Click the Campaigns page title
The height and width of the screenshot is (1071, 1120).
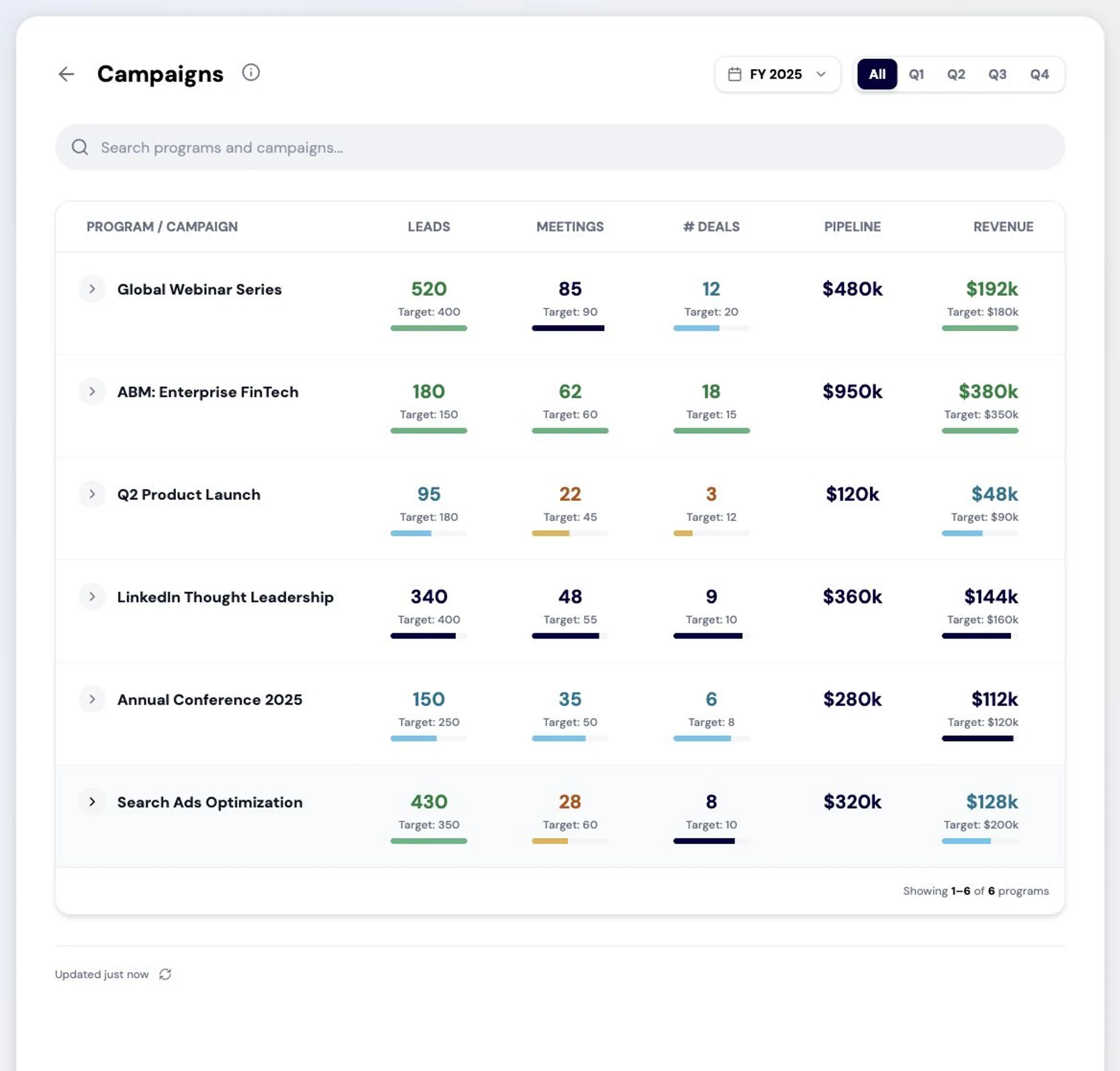click(x=160, y=74)
